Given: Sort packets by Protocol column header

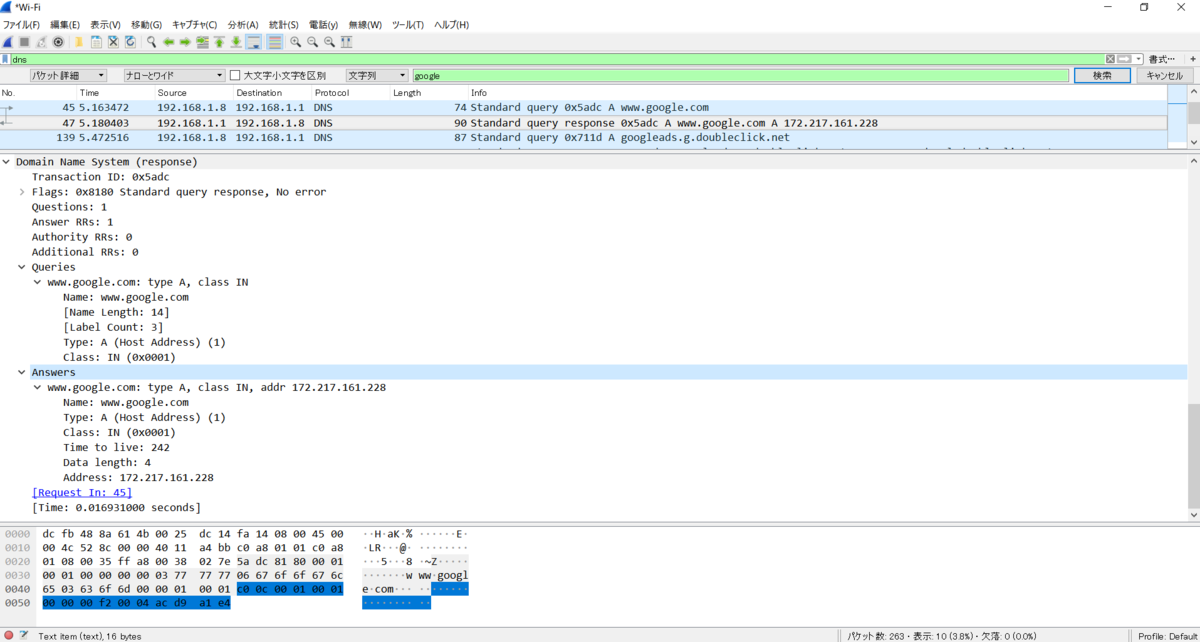Looking at the screenshot, I should [x=350, y=93].
